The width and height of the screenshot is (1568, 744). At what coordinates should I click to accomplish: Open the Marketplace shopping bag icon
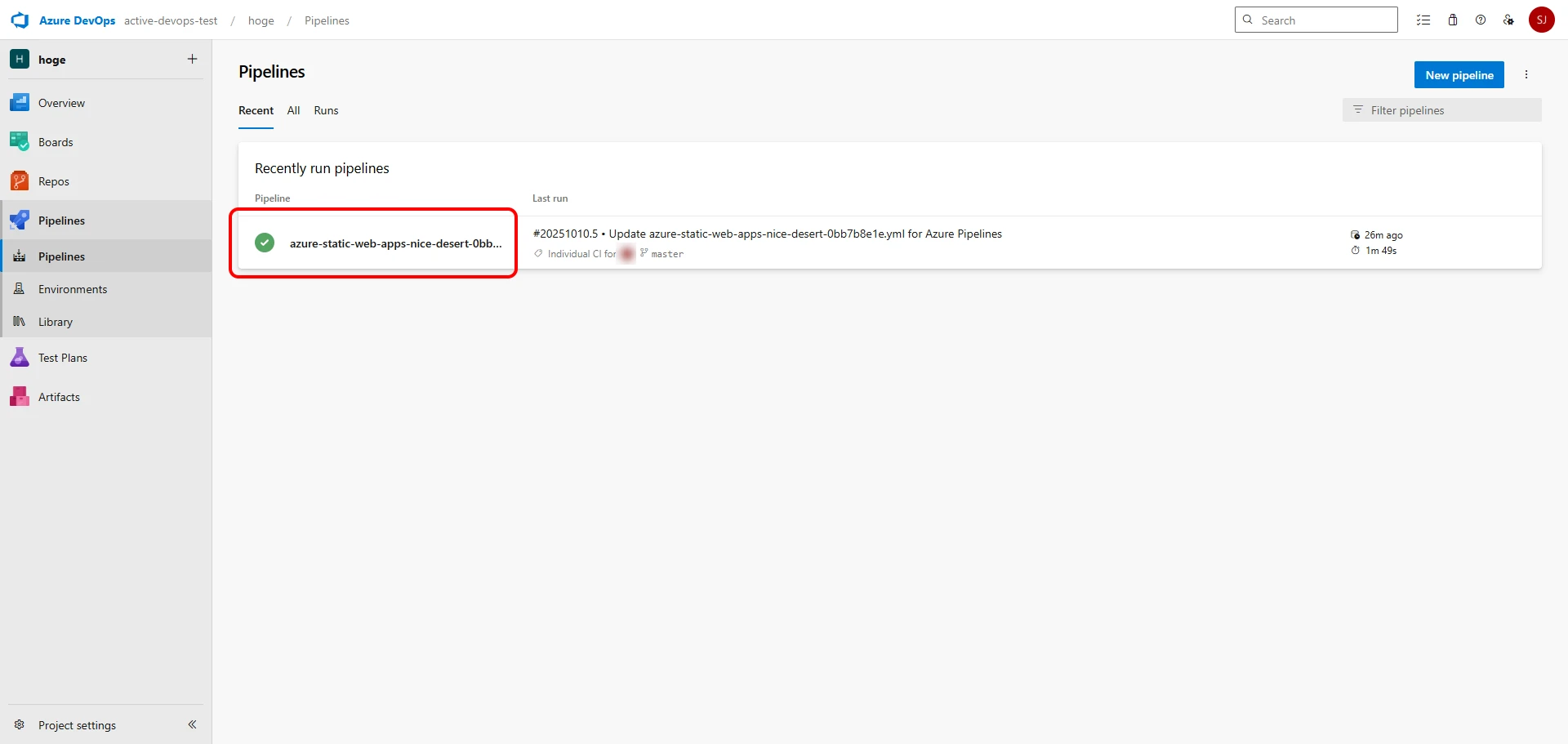1453,20
